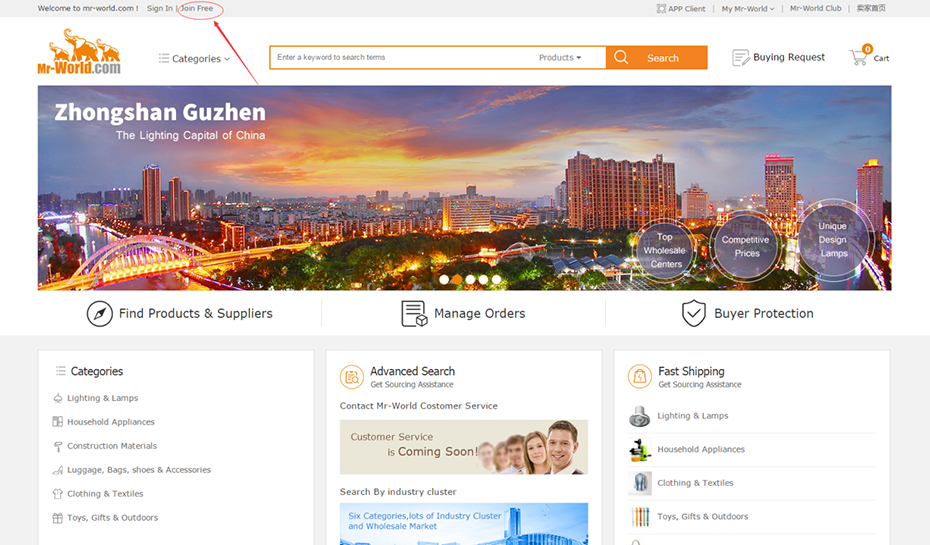
Task: Expand the Categories dropdown in header
Action: (195, 59)
